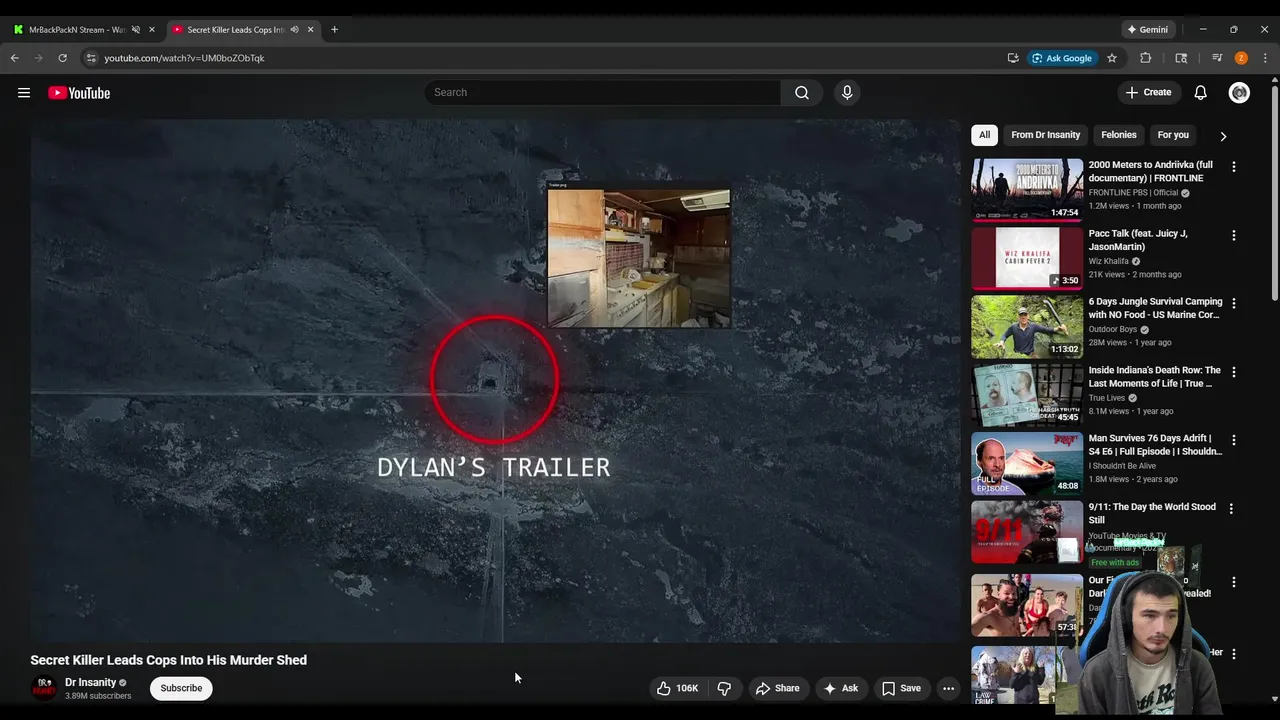This screenshot has width=1280, height=720.
Task: Select the For you filter chip
Action: [1173, 135]
